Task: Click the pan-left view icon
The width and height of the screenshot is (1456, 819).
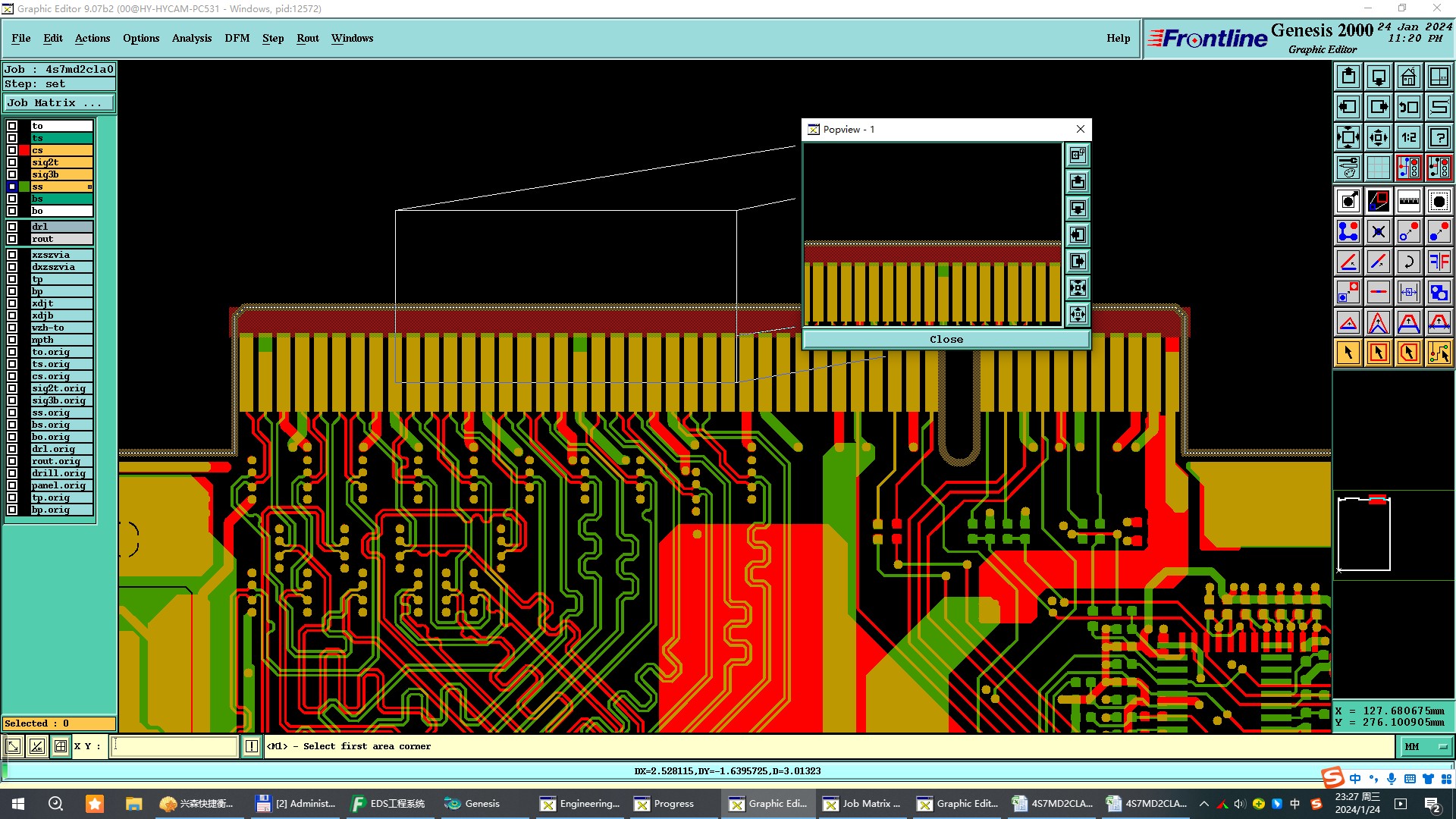Action: (x=1348, y=107)
